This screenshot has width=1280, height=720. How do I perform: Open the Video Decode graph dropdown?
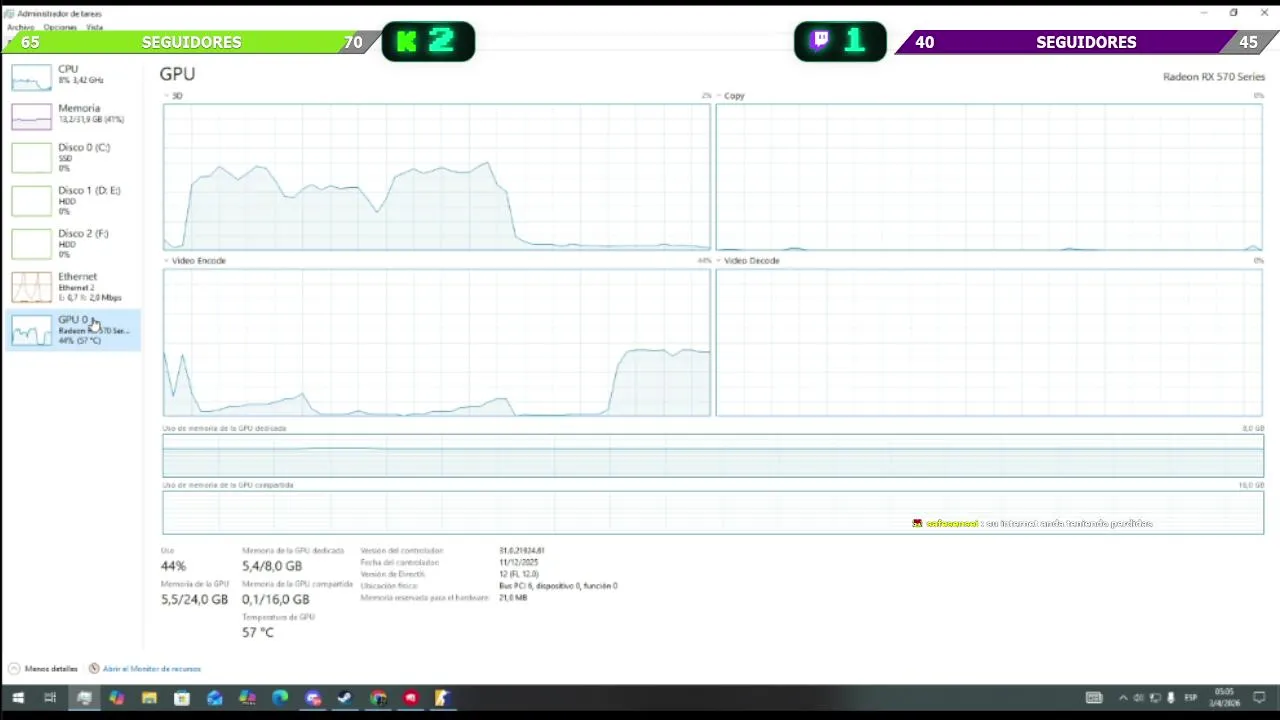click(719, 260)
